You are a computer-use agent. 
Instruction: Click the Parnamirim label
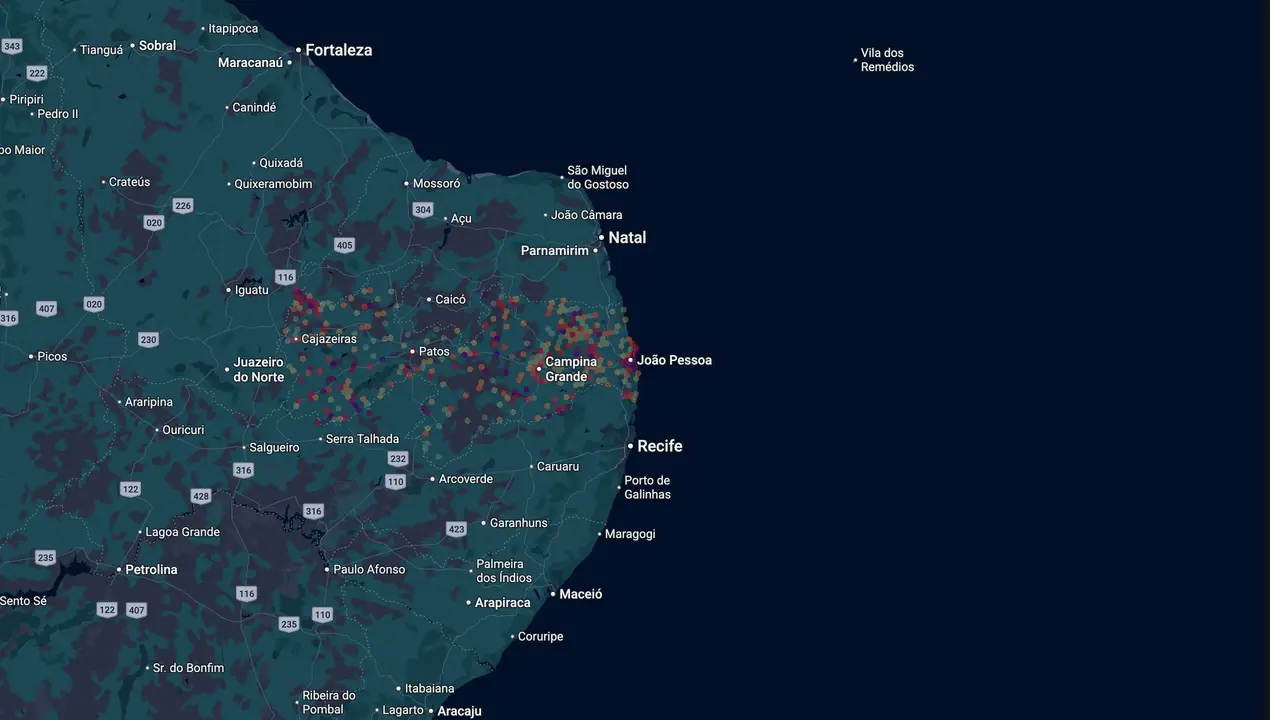click(x=555, y=251)
